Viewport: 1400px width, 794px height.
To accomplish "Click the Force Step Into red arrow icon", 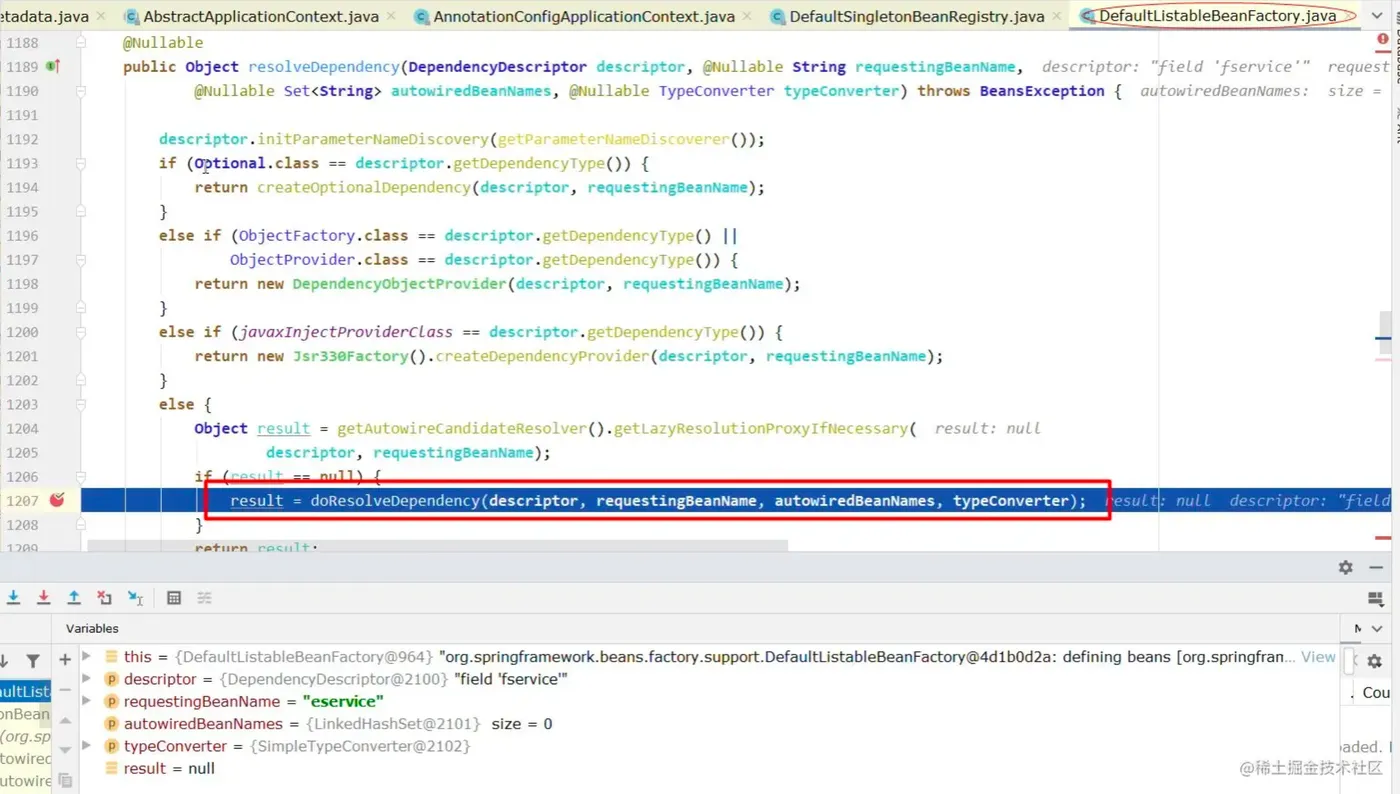I will tap(44, 597).
